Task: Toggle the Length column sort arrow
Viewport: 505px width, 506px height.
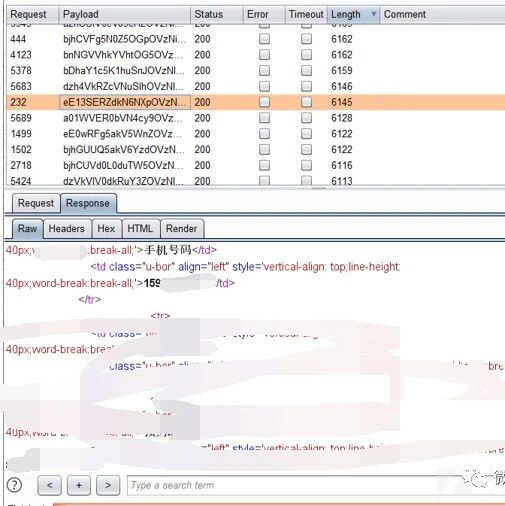Action: click(374, 14)
